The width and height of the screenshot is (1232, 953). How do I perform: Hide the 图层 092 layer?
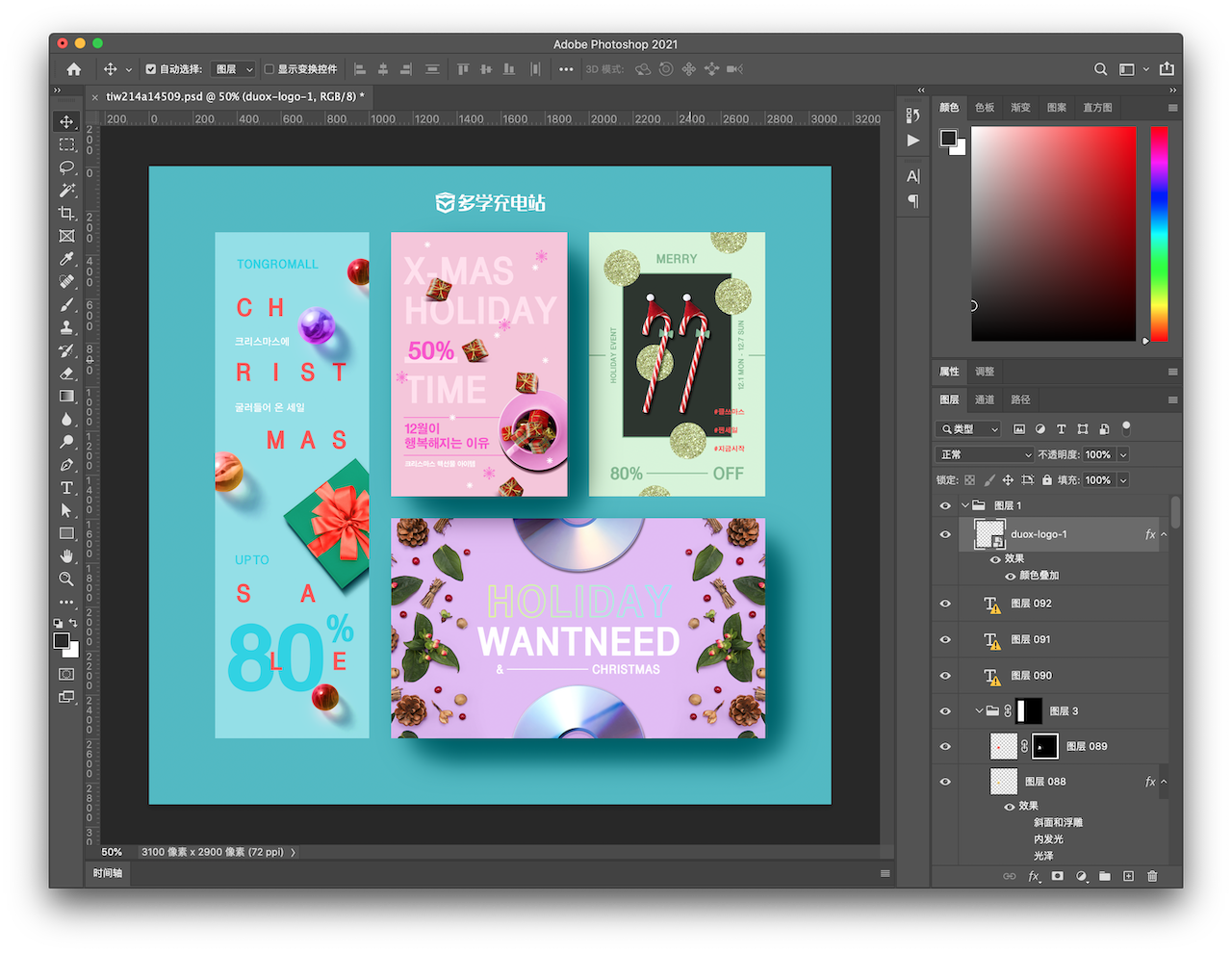point(945,604)
